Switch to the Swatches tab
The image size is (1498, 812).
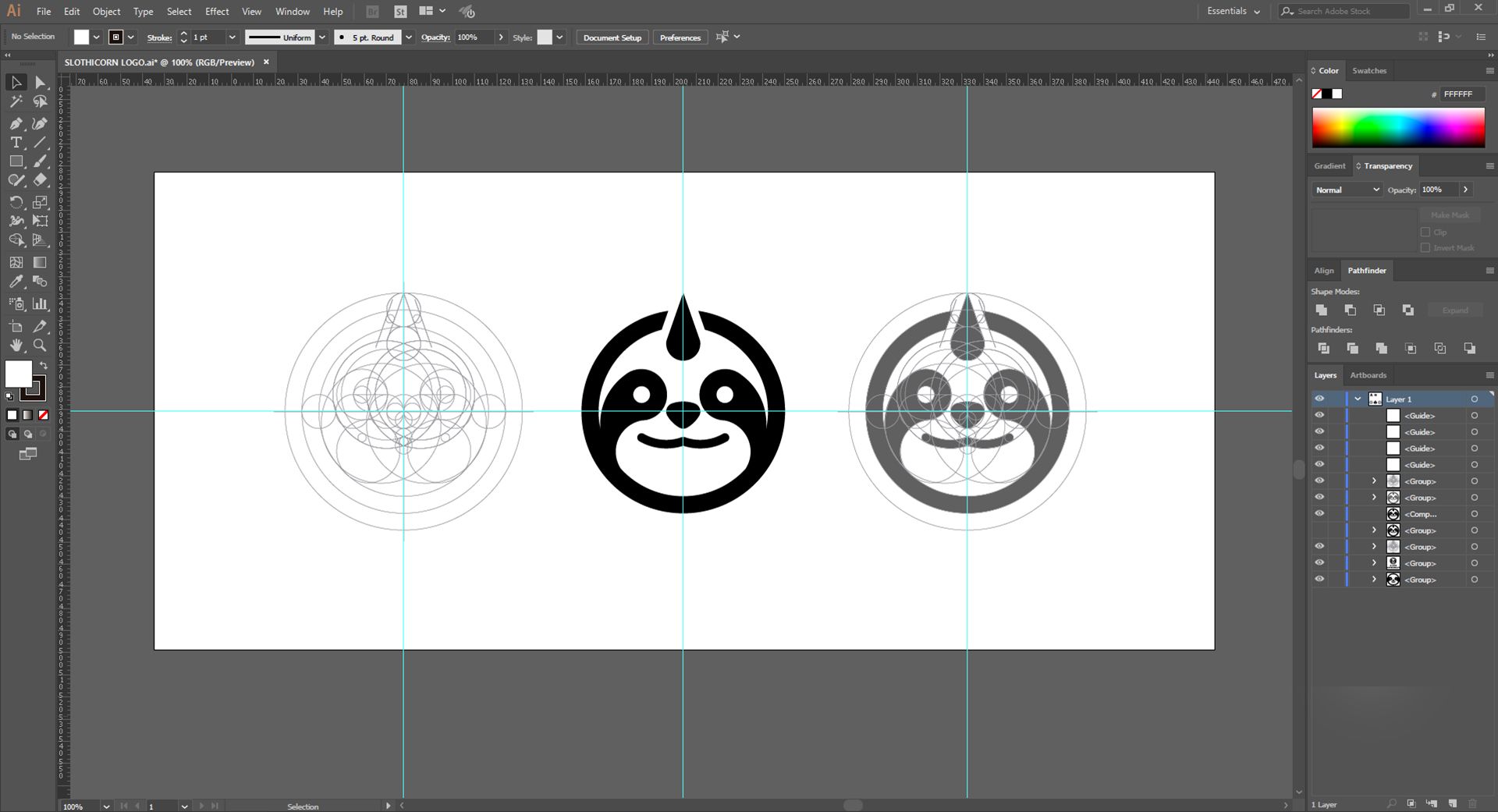[x=1369, y=70]
